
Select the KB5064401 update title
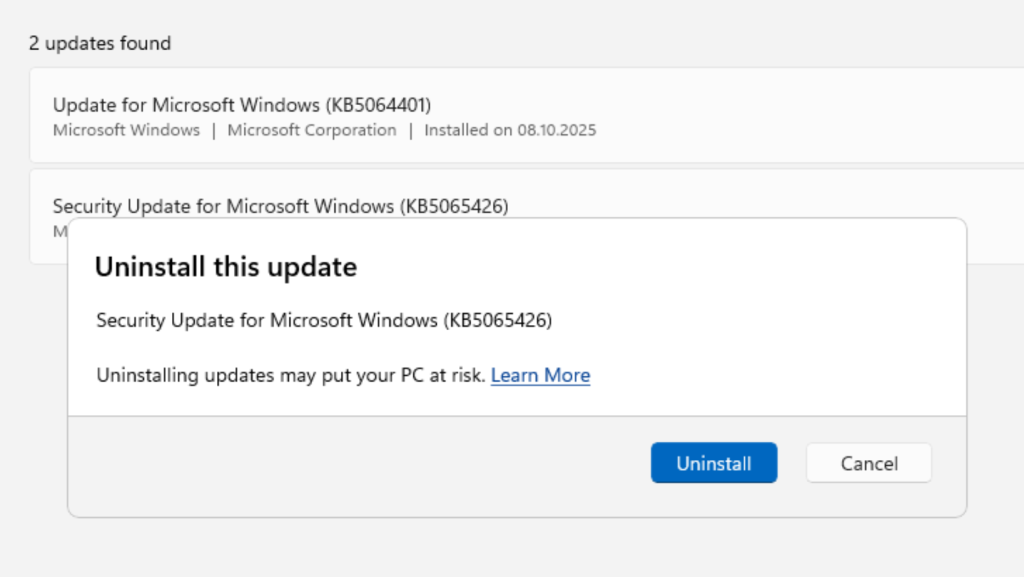click(x=241, y=104)
